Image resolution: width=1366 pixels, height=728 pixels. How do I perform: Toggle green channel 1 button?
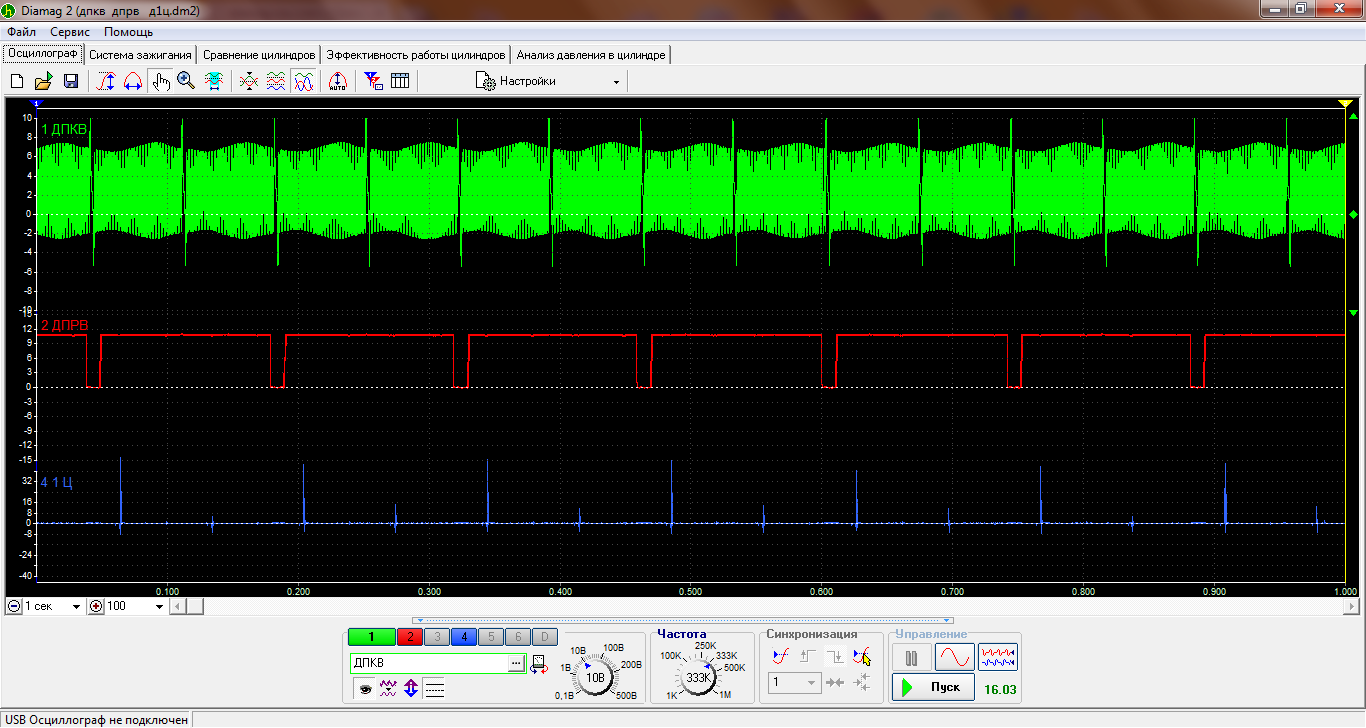pos(371,637)
